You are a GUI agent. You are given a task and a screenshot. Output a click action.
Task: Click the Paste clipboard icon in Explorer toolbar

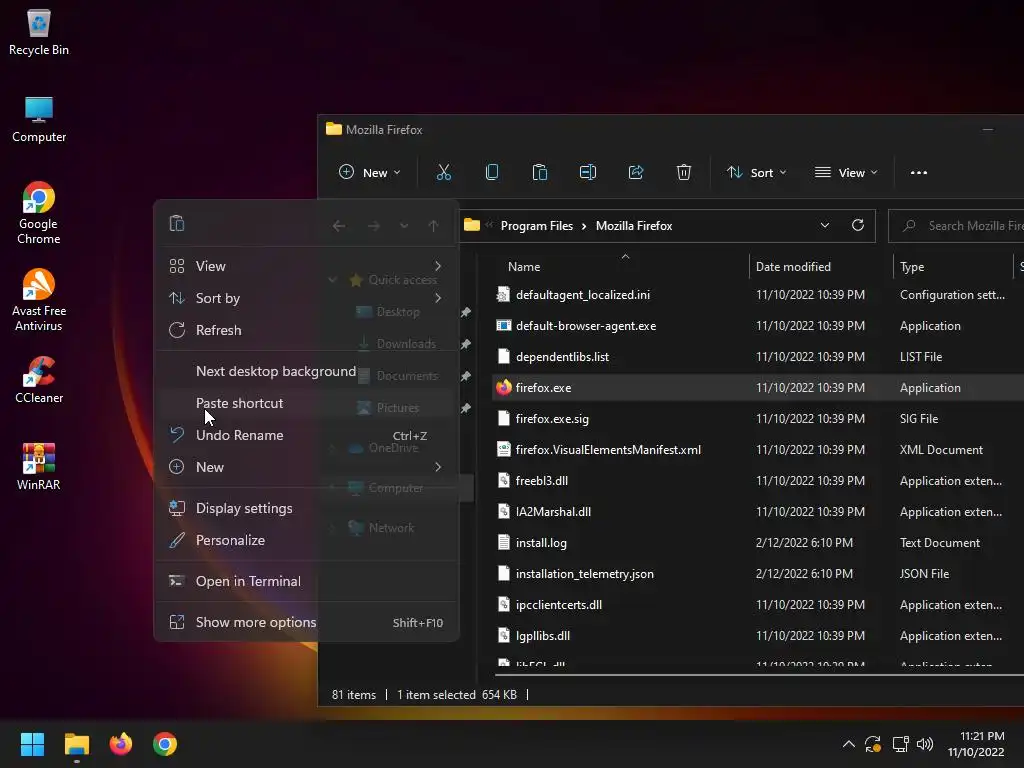pyautogui.click(x=539, y=172)
